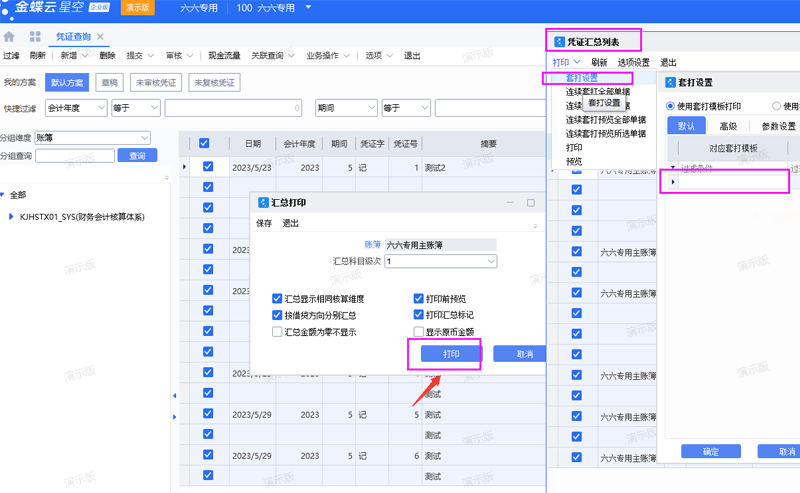Expand the 新增 toolbar dropdown
The image size is (800, 493).
(x=85, y=56)
